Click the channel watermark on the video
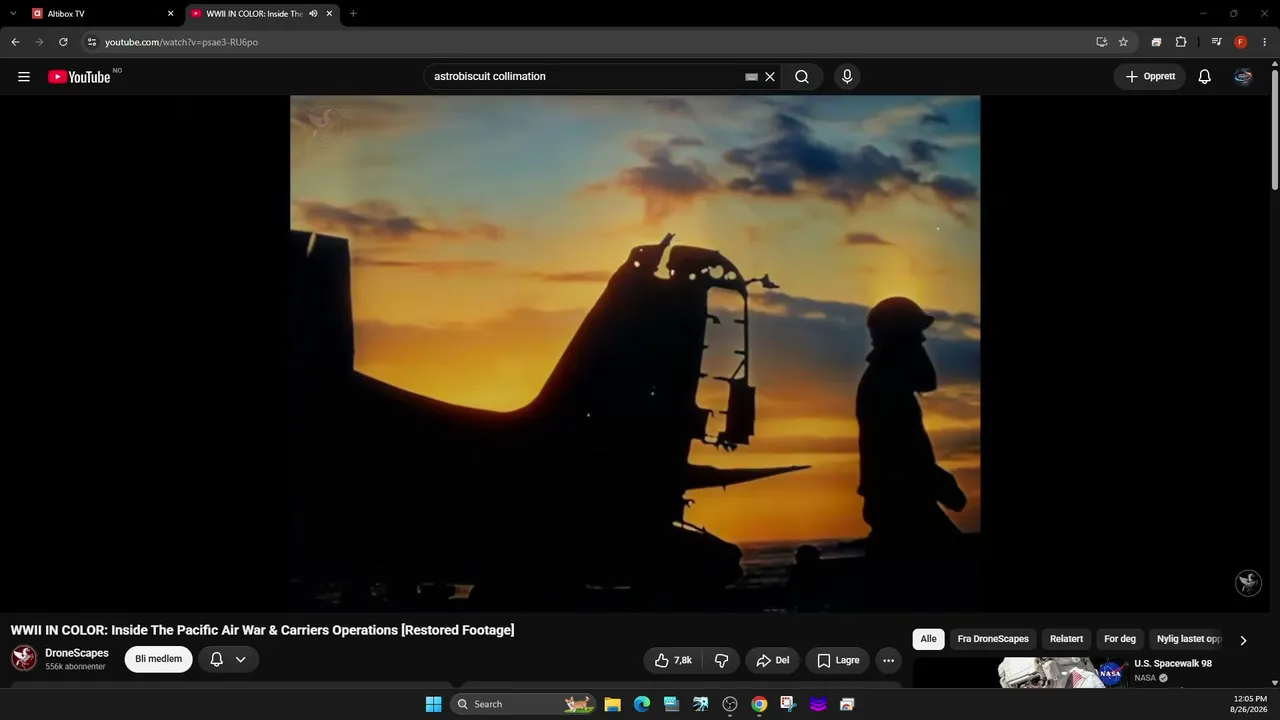The height and width of the screenshot is (720, 1280). (1248, 583)
